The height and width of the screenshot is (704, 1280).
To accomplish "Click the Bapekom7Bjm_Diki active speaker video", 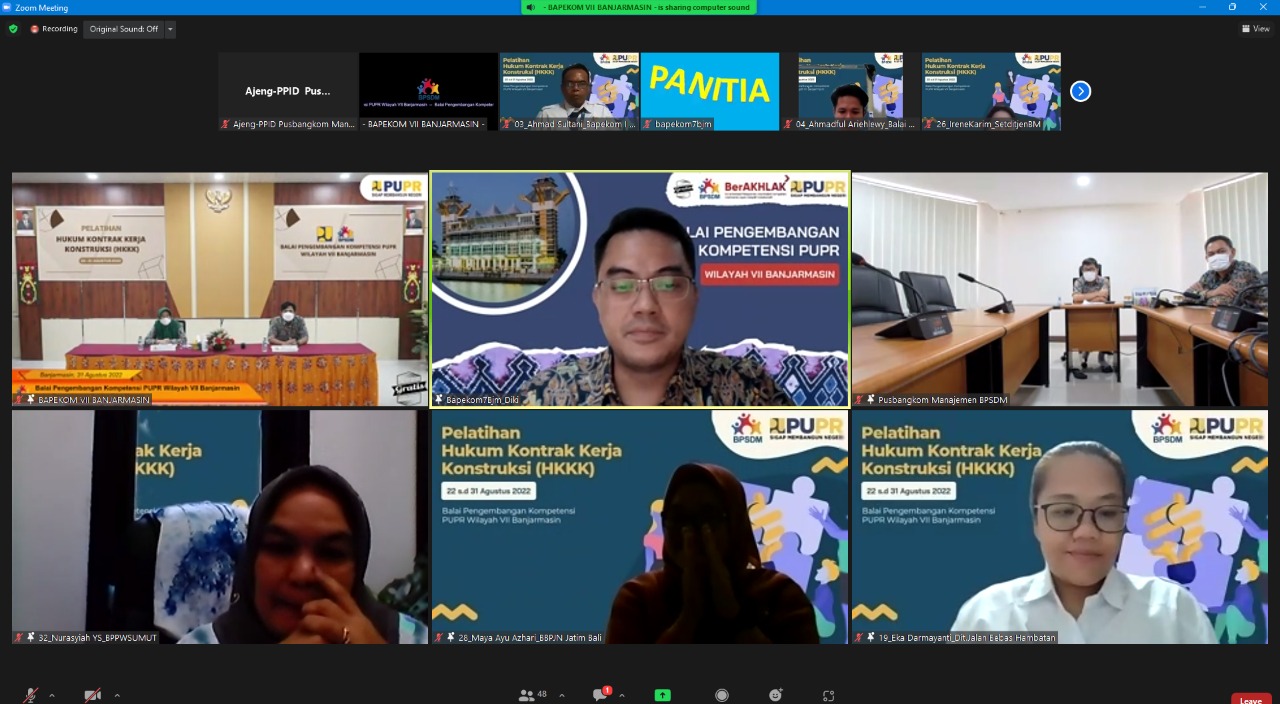I will 640,289.
